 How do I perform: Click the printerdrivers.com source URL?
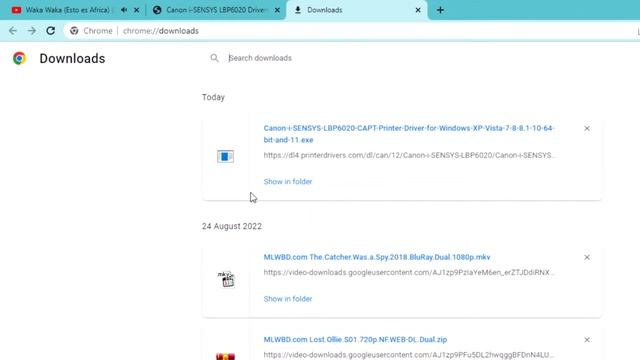(409, 155)
